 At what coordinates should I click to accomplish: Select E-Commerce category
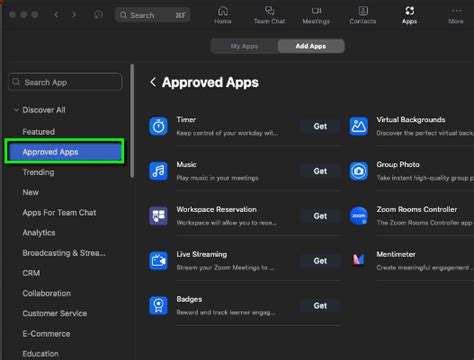point(46,334)
